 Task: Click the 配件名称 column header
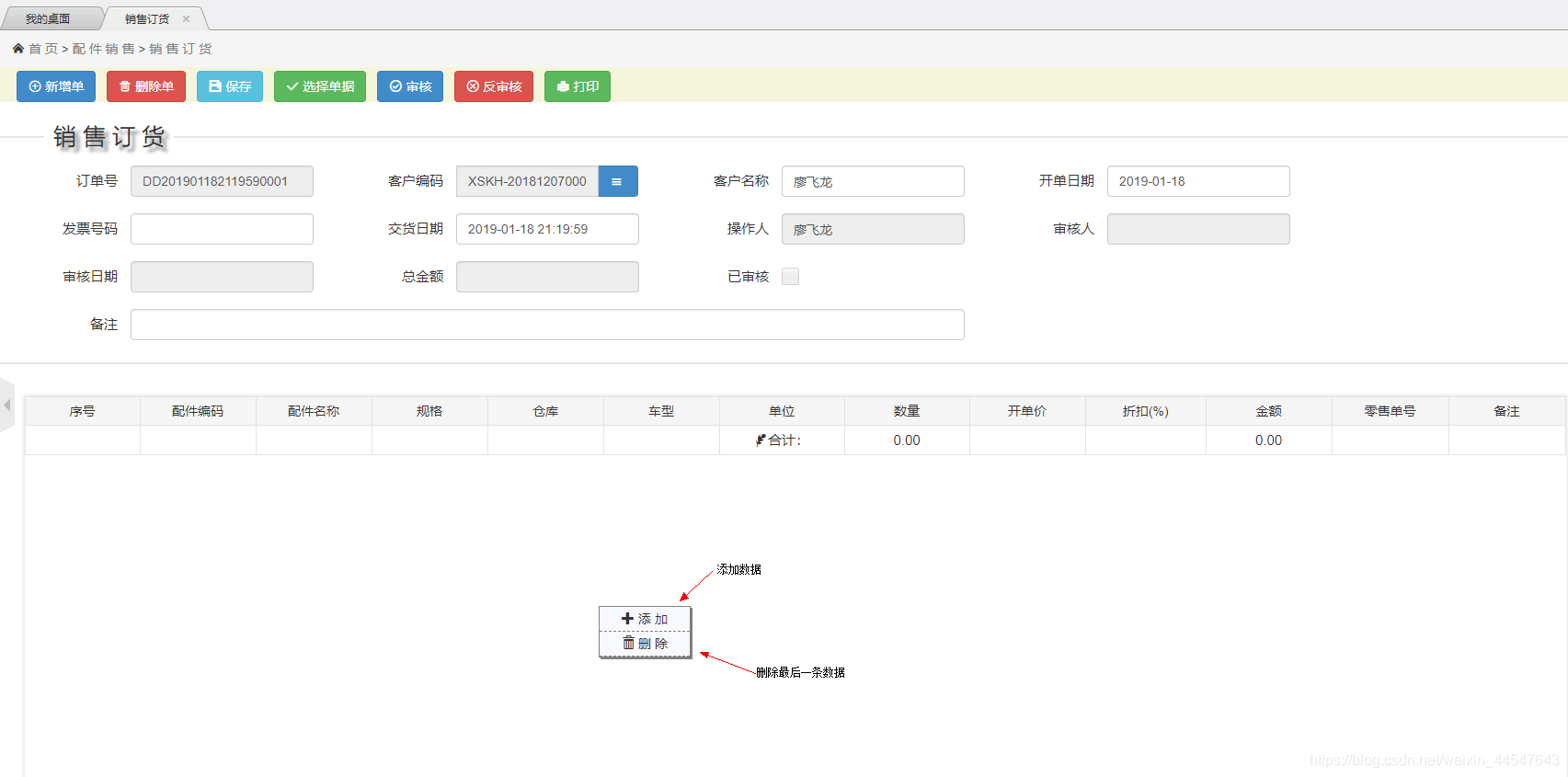click(314, 411)
